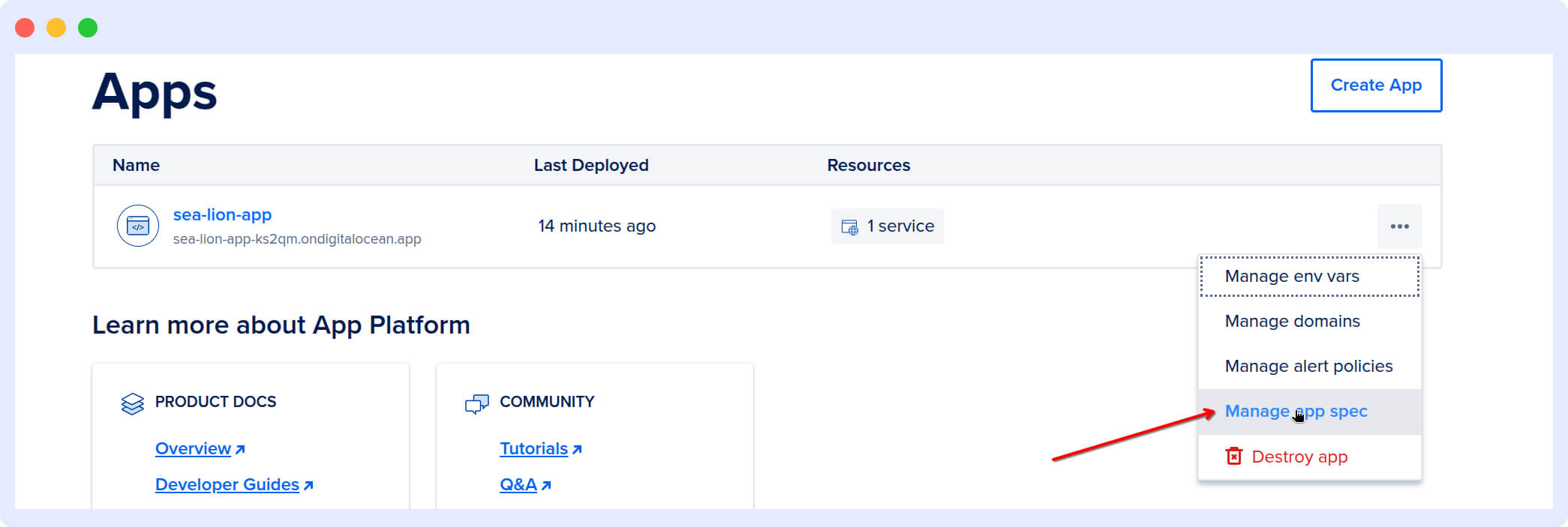Select Manage env vars from menu

(1291, 277)
